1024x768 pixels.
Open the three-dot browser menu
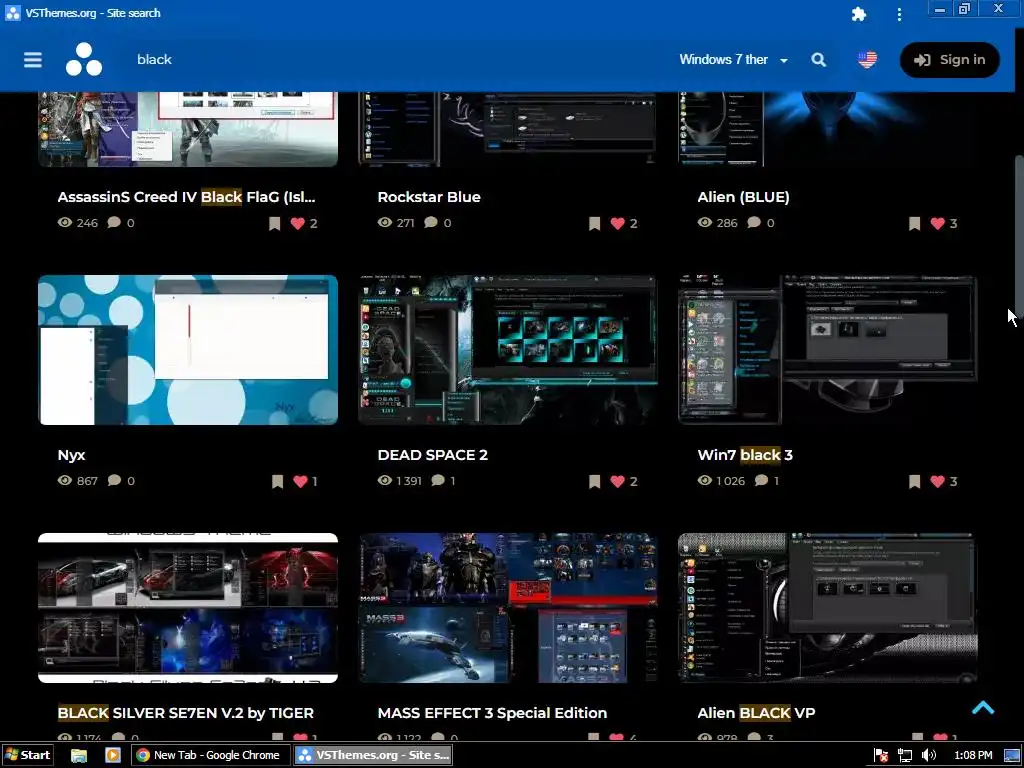(899, 14)
